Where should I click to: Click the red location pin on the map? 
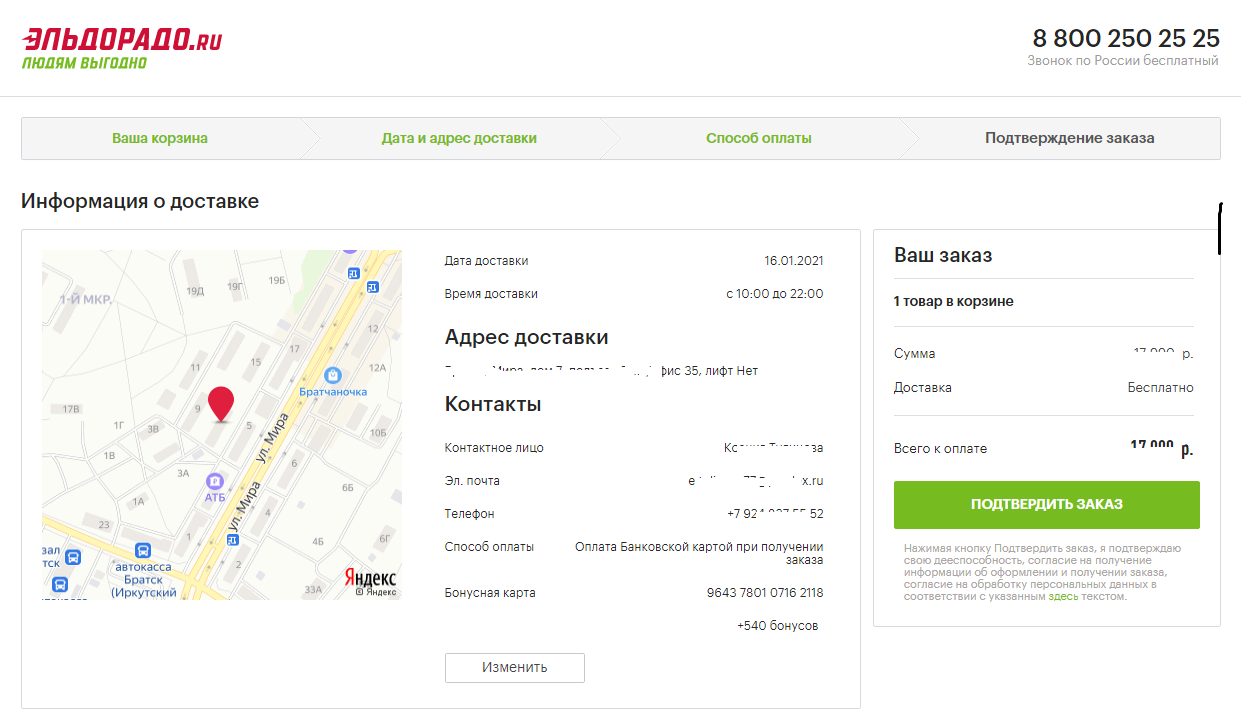(221, 404)
